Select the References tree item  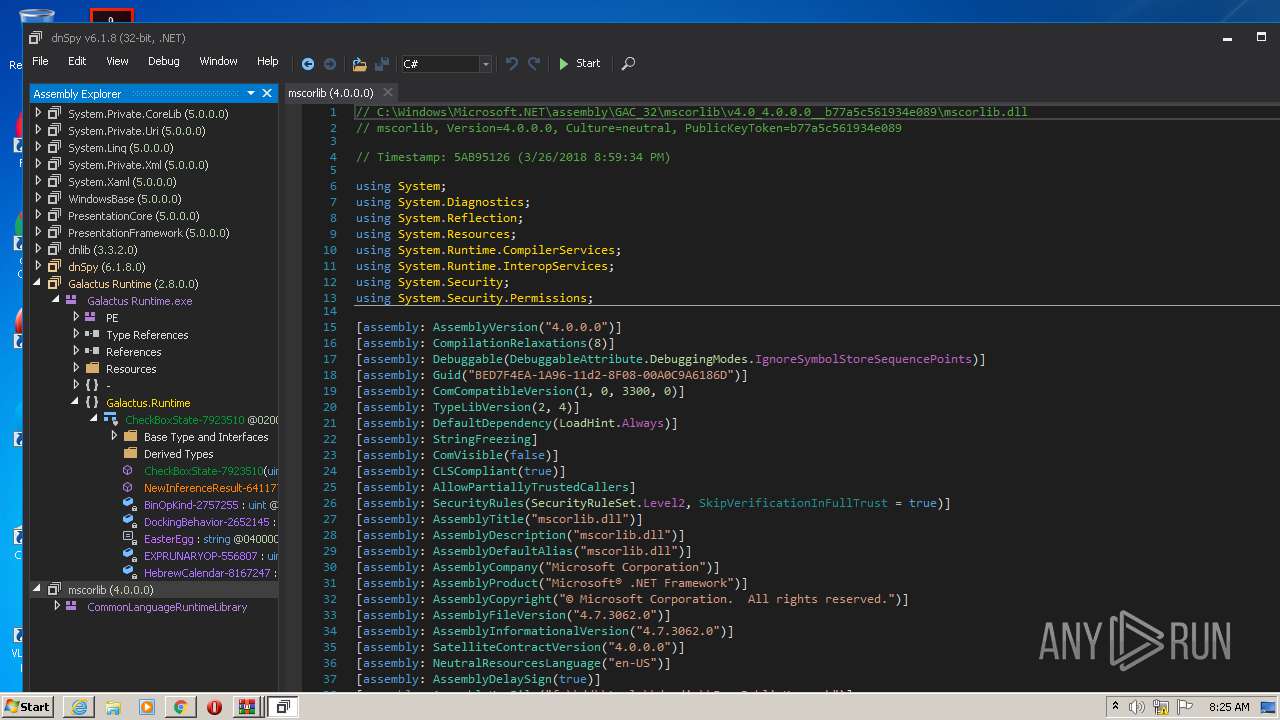(133, 351)
